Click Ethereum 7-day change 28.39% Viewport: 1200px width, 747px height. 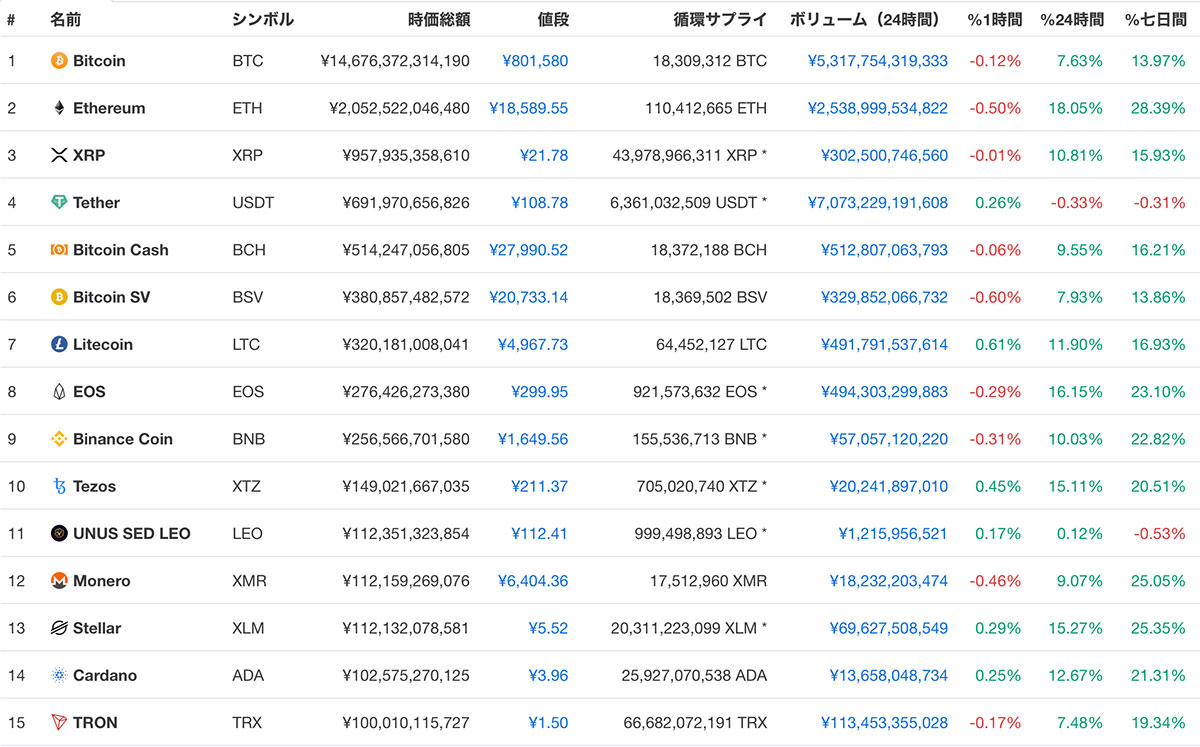click(x=1158, y=108)
